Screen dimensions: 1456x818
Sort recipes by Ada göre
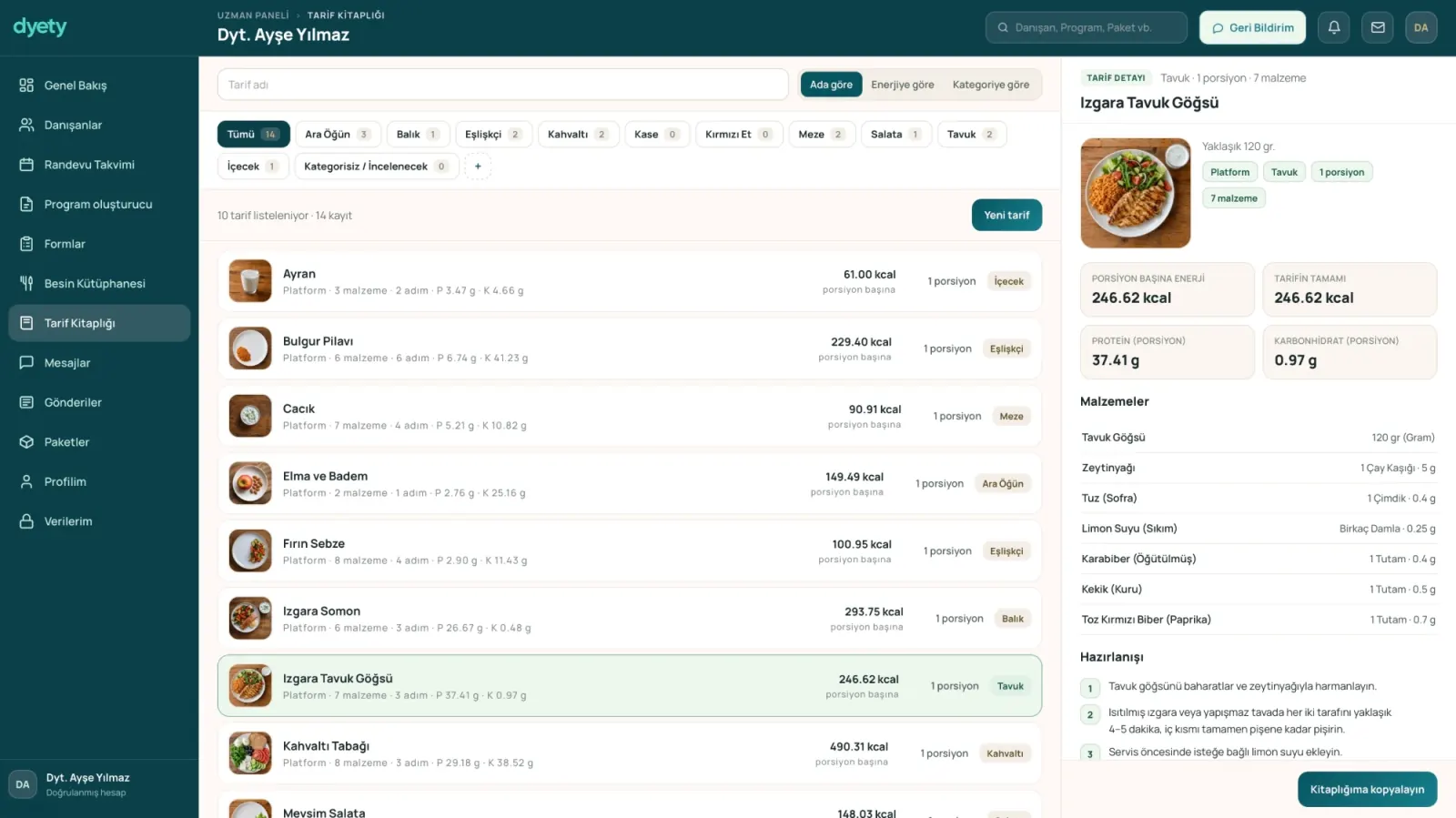[831, 85]
